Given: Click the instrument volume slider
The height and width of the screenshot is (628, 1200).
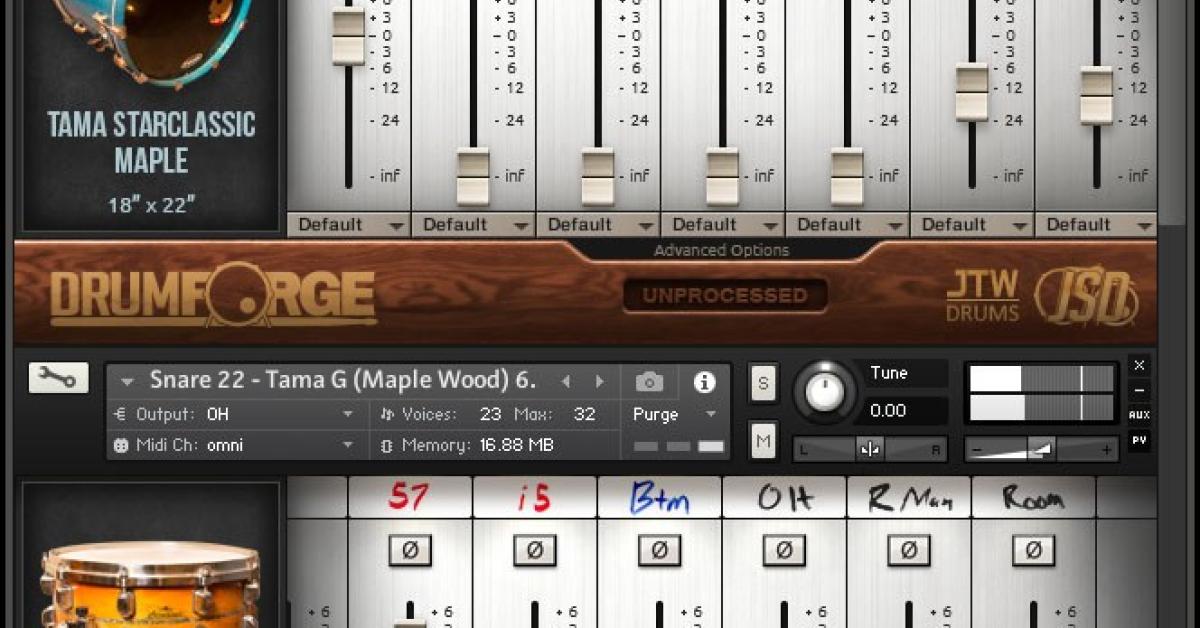Looking at the screenshot, I should (1043, 448).
